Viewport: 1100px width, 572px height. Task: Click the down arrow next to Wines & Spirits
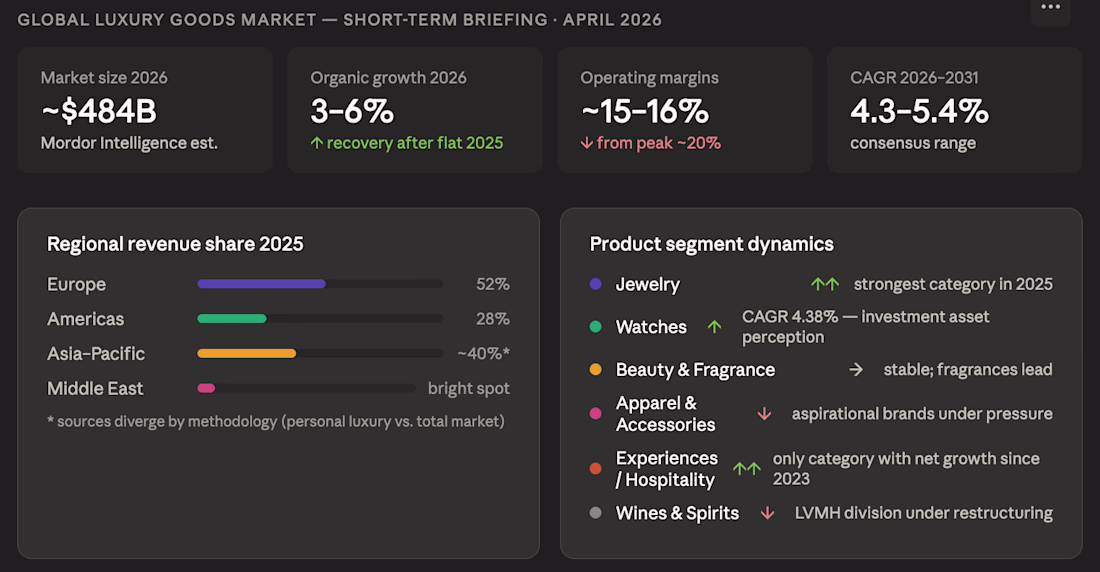(767, 513)
